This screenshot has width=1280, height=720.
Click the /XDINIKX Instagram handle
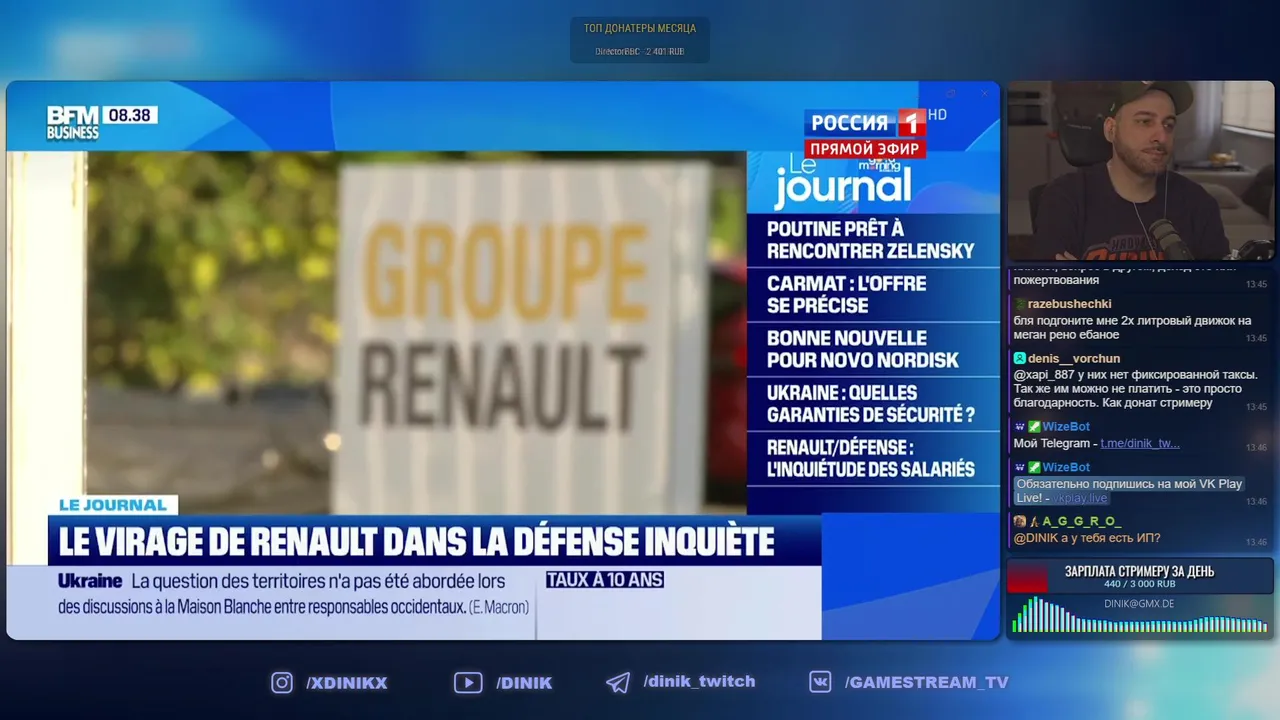[x=346, y=683]
